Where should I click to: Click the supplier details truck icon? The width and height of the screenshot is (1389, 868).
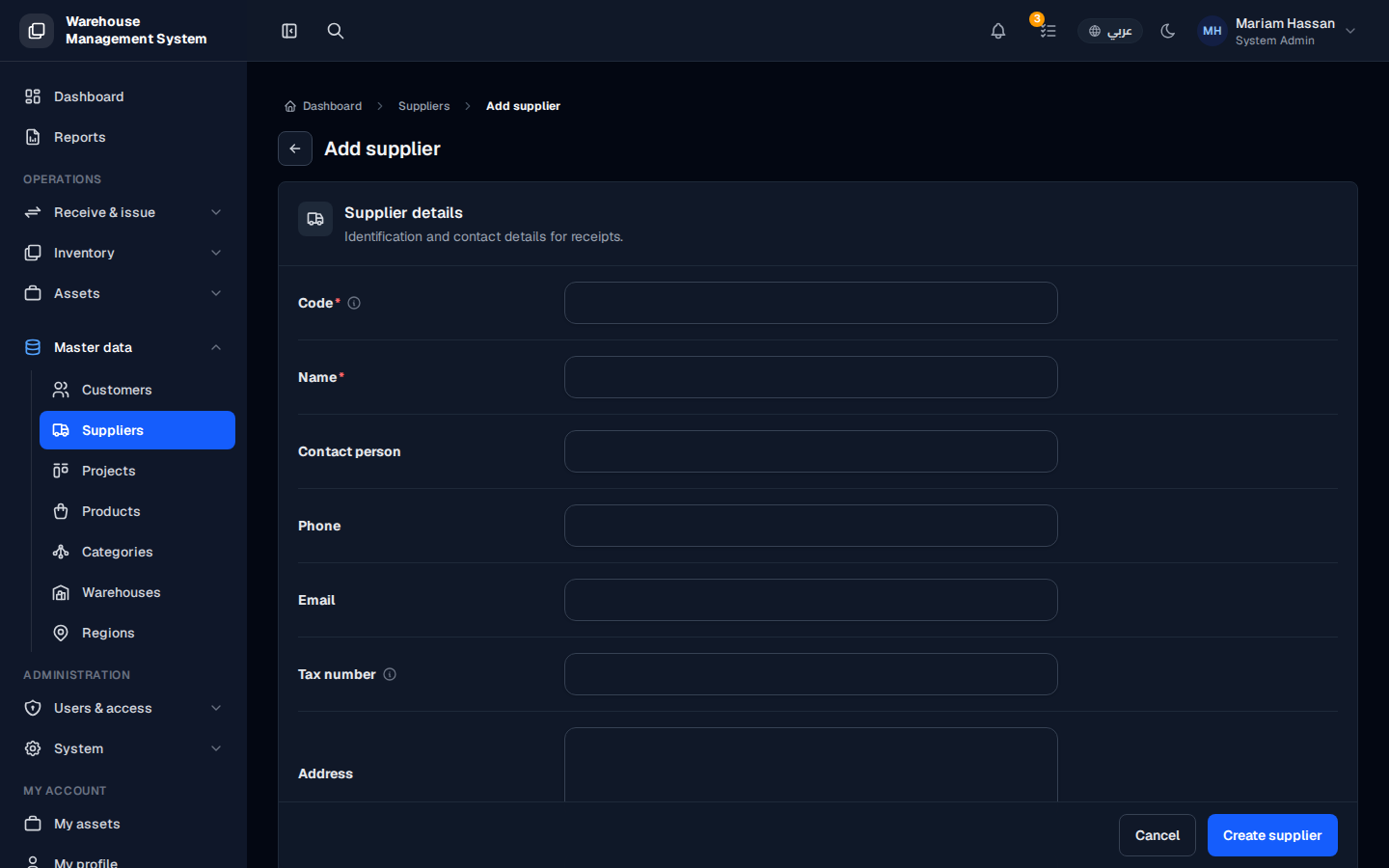pyautogui.click(x=315, y=219)
